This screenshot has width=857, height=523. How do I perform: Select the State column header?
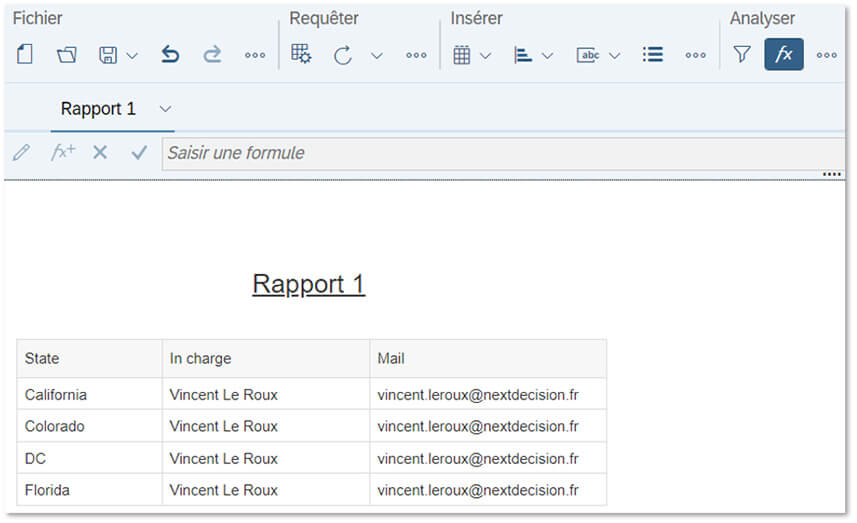pyautogui.click(x=89, y=359)
